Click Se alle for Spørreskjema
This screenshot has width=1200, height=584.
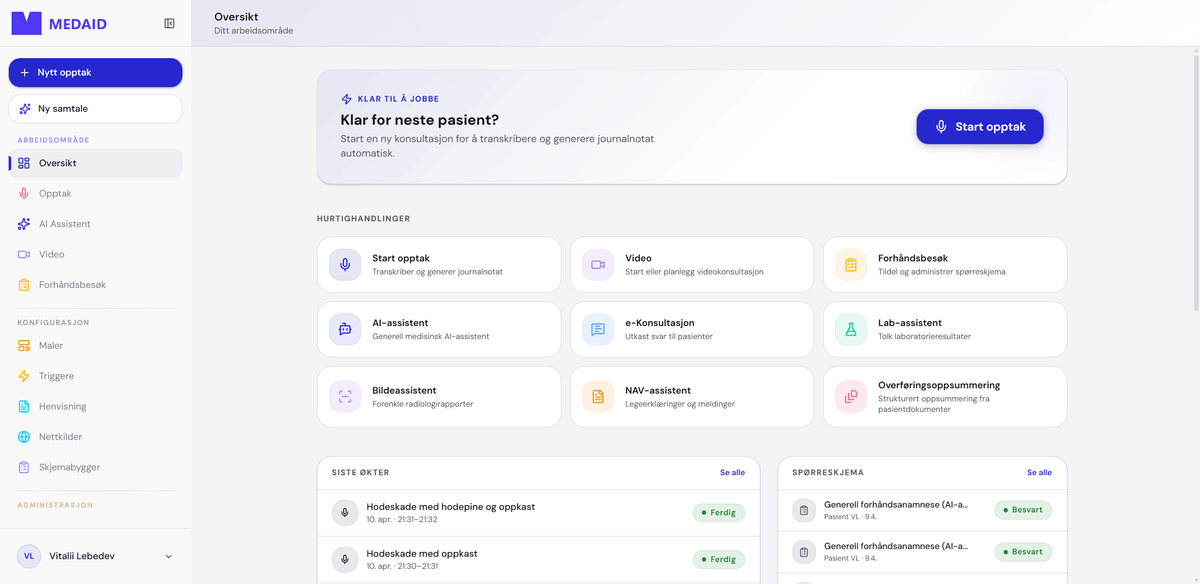tap(1039, 473)
